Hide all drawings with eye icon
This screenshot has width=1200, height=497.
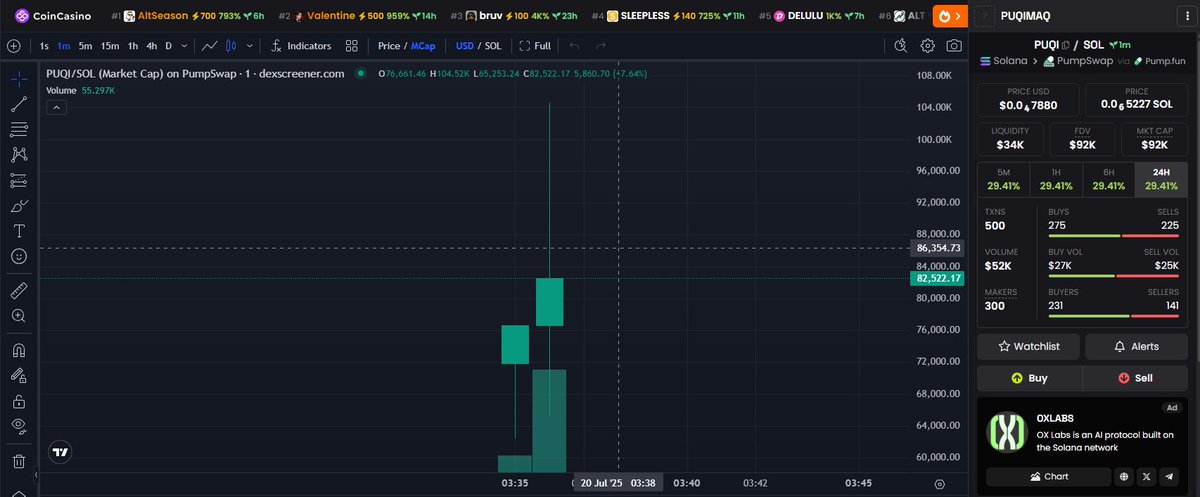click(18, 427)
